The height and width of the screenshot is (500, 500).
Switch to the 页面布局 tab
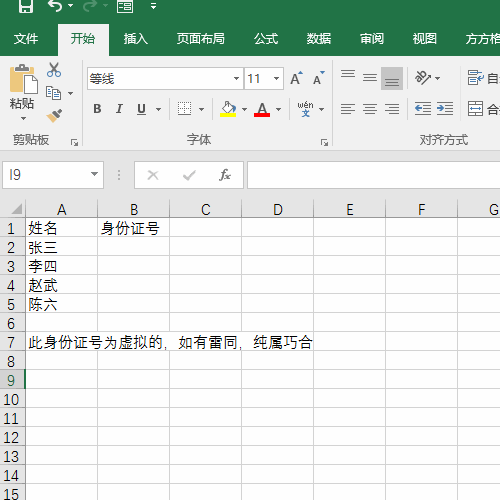tap(201, 39)
